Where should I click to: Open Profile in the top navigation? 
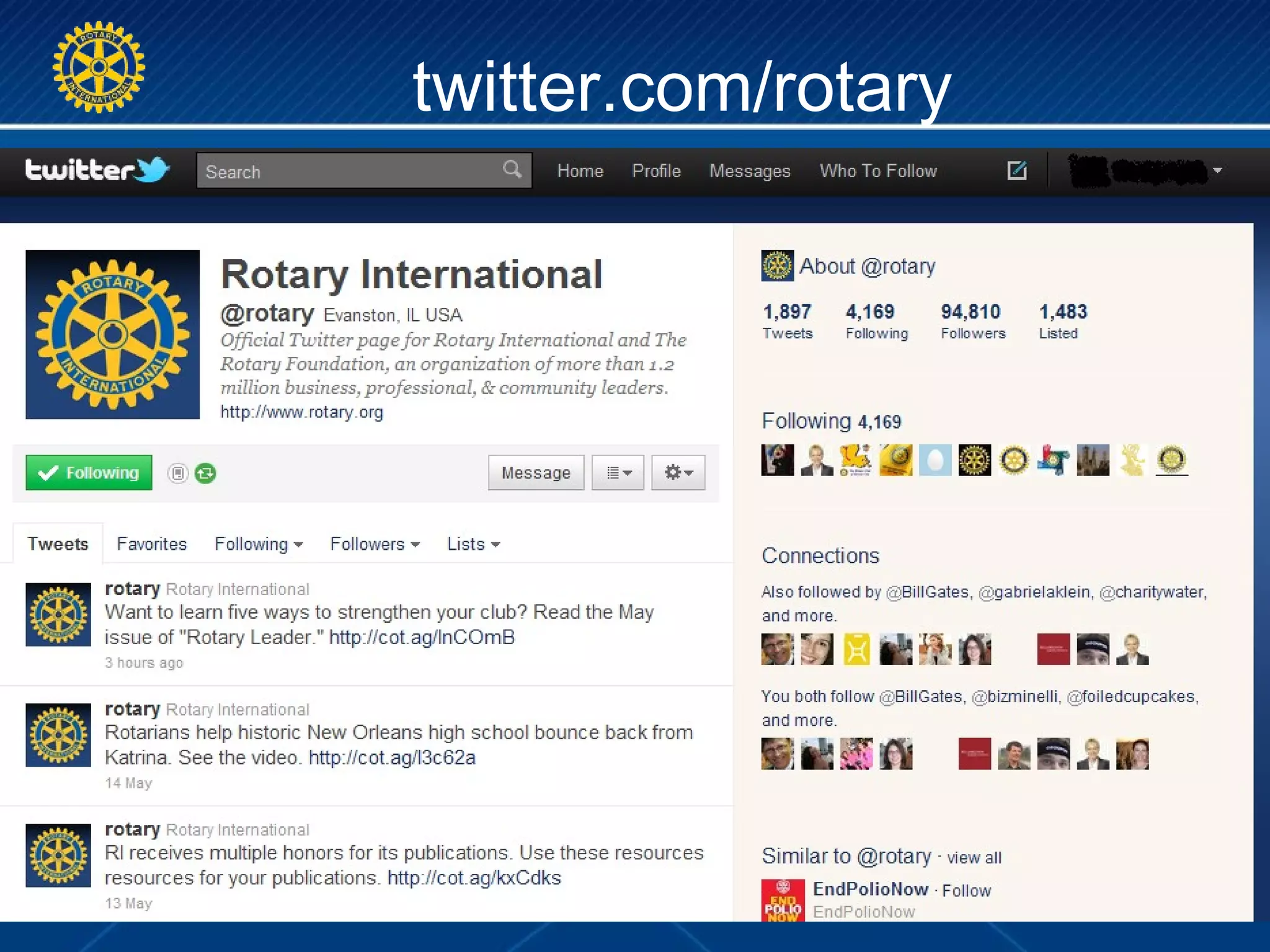point(657,171)
